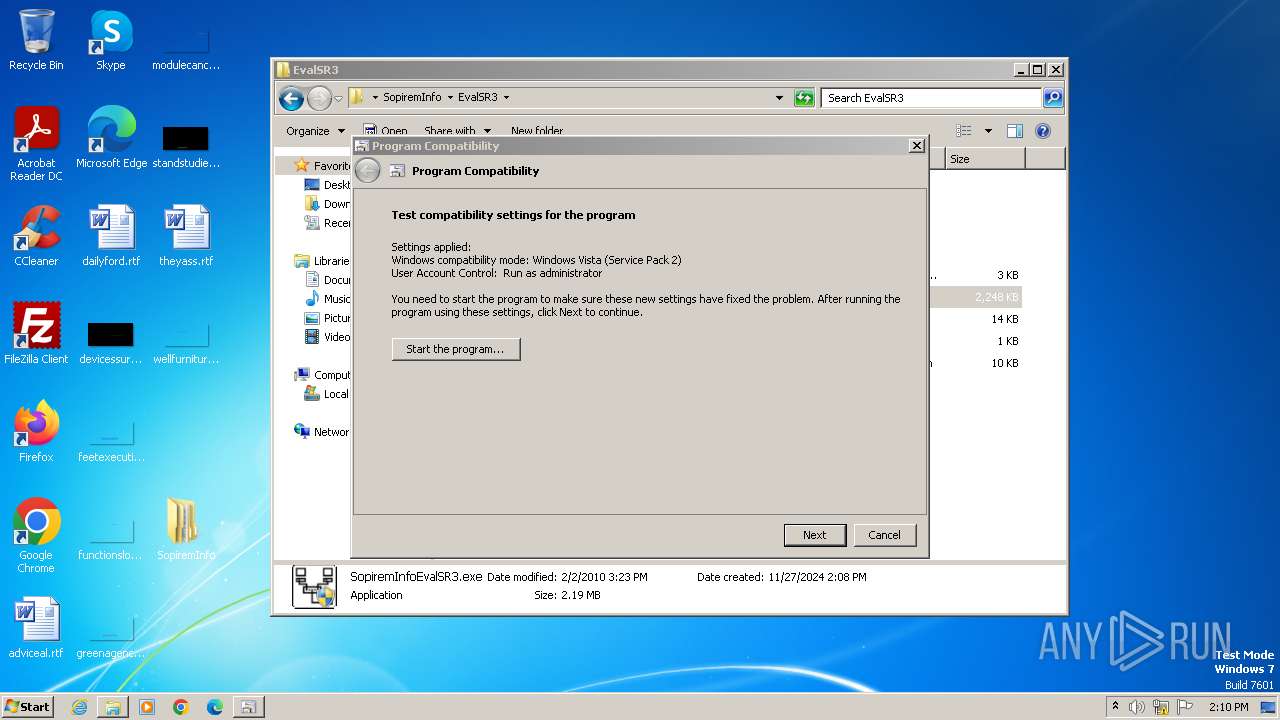Click back arrow in Program Compatibility wizard

coord(368,171)
